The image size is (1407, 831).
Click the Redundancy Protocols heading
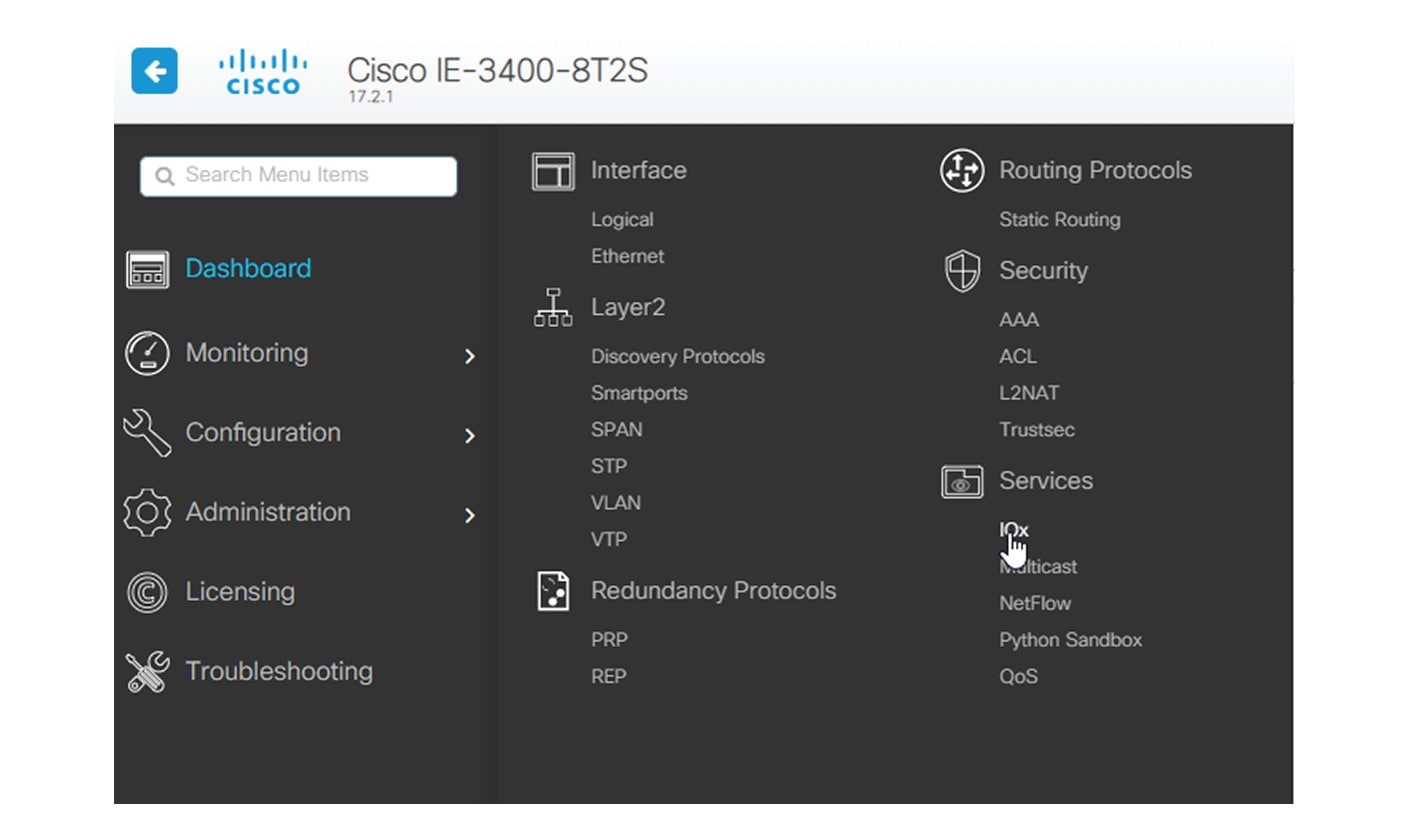click(x=714, y=590)
